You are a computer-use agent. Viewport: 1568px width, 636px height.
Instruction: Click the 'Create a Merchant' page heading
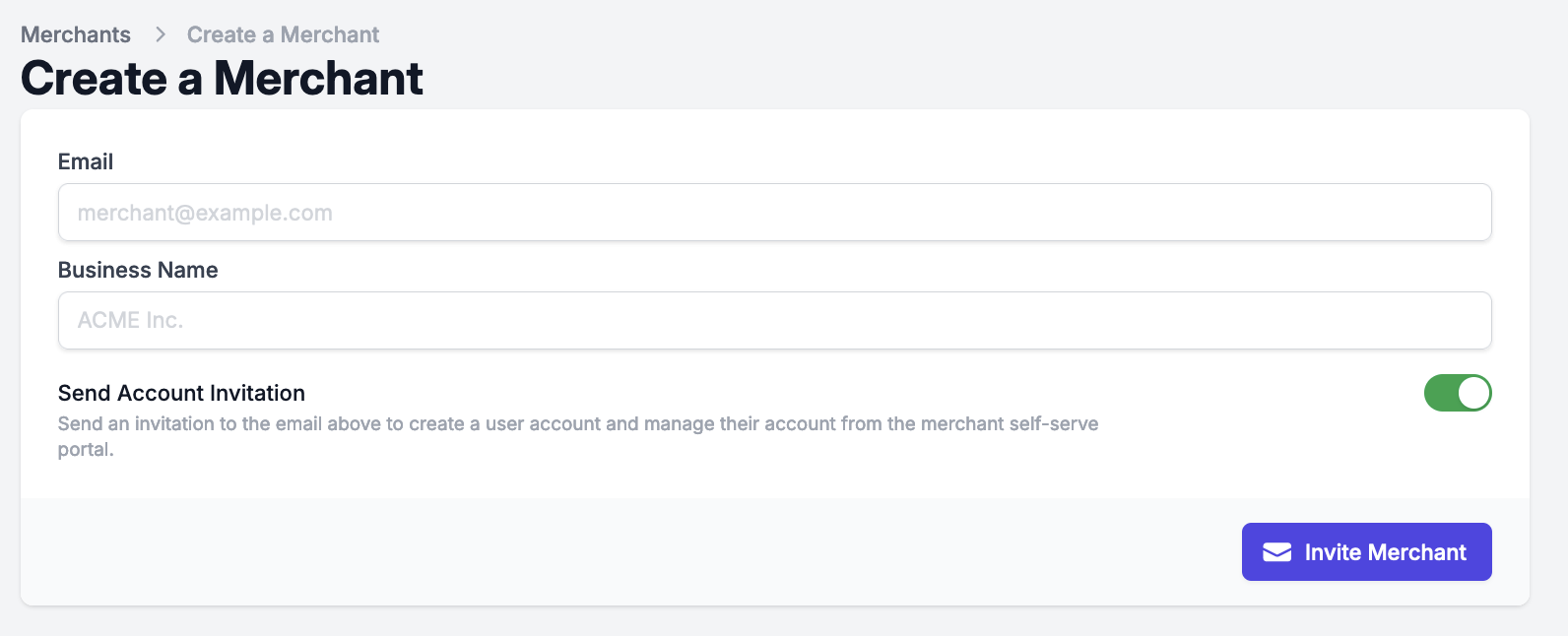point(222,79)
